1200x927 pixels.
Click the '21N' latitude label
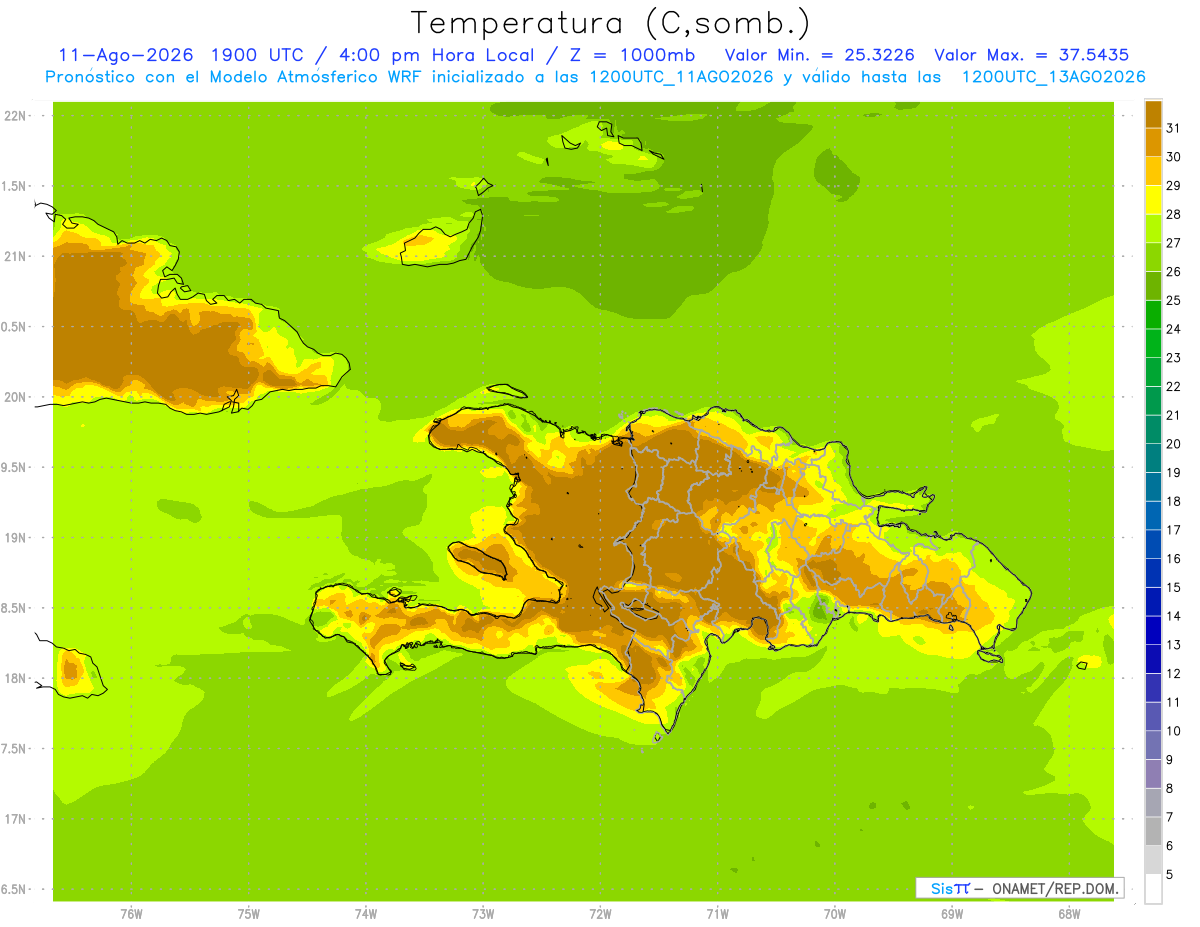[x=16, y=257]
